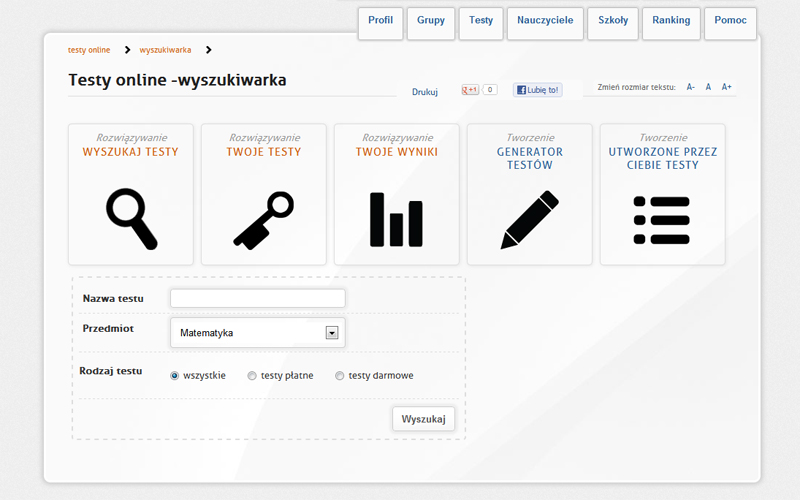
Task: Reset text size with plain A
Action: tap(708, 87)
